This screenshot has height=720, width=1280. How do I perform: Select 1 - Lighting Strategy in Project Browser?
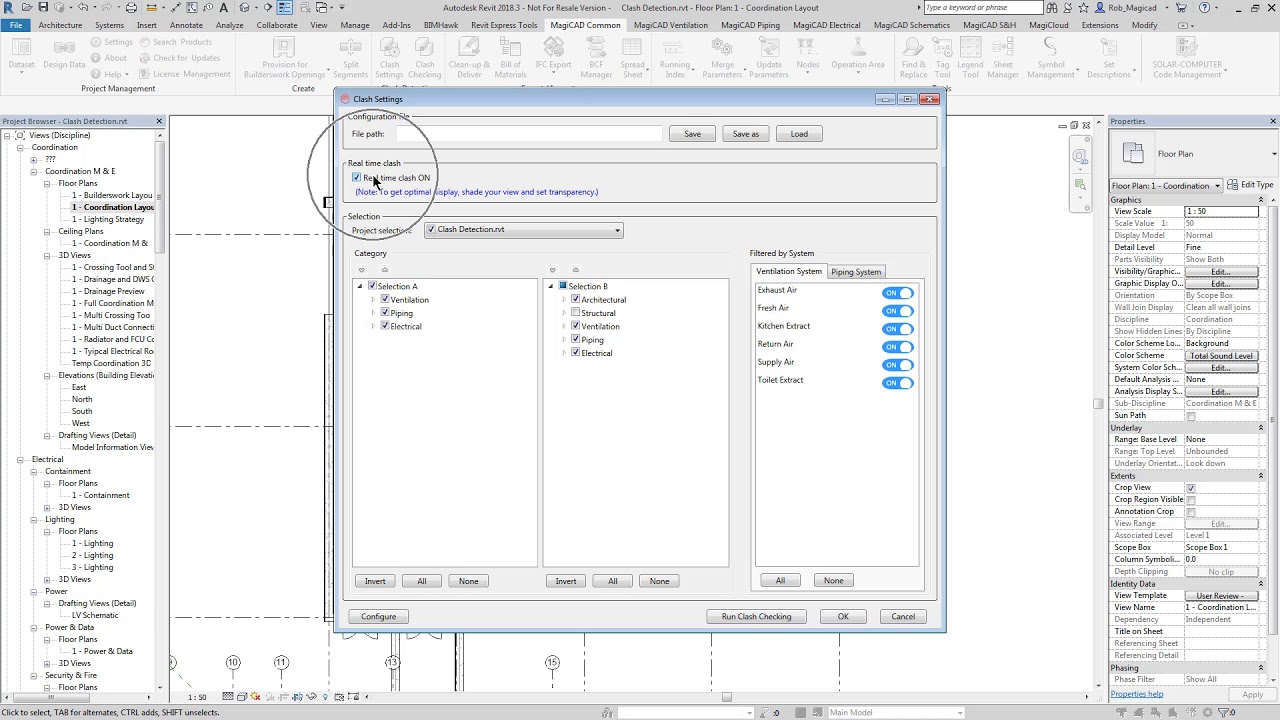(x=108, y=219)
